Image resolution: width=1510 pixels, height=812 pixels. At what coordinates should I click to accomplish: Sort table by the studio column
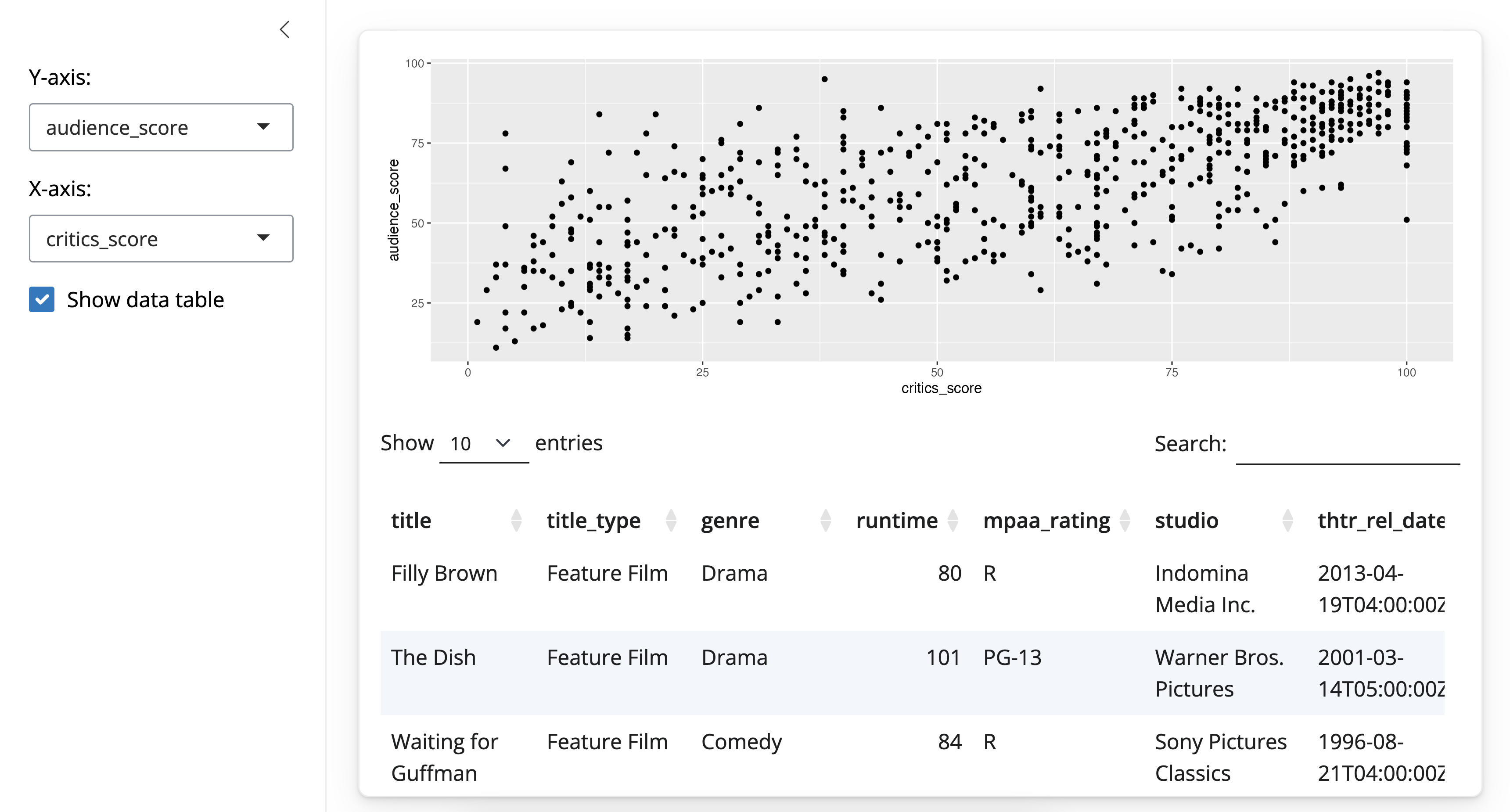1225,521
